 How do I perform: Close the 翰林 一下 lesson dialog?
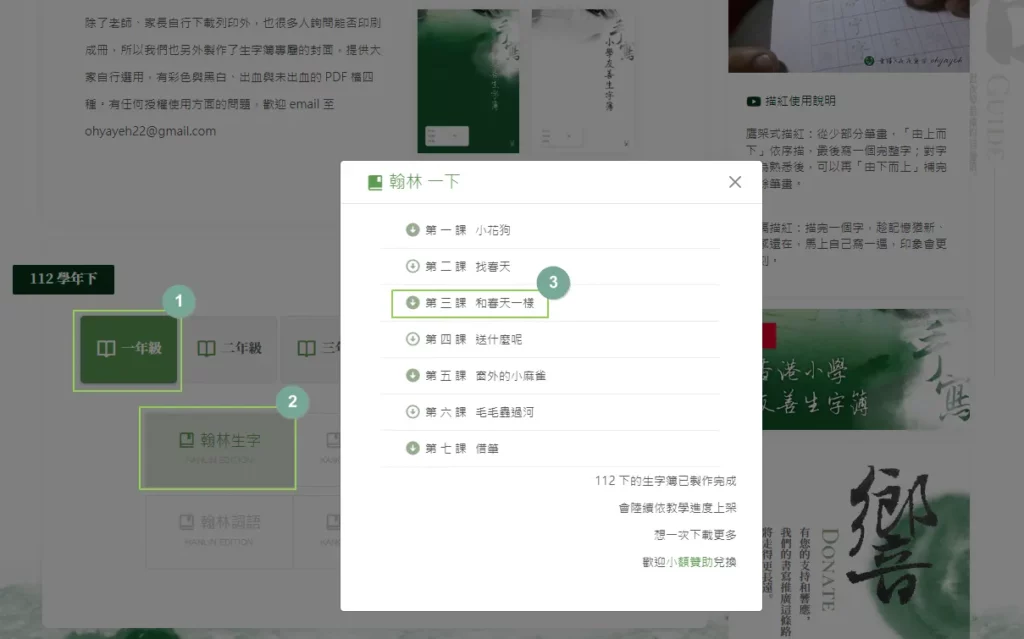point(735,182)
